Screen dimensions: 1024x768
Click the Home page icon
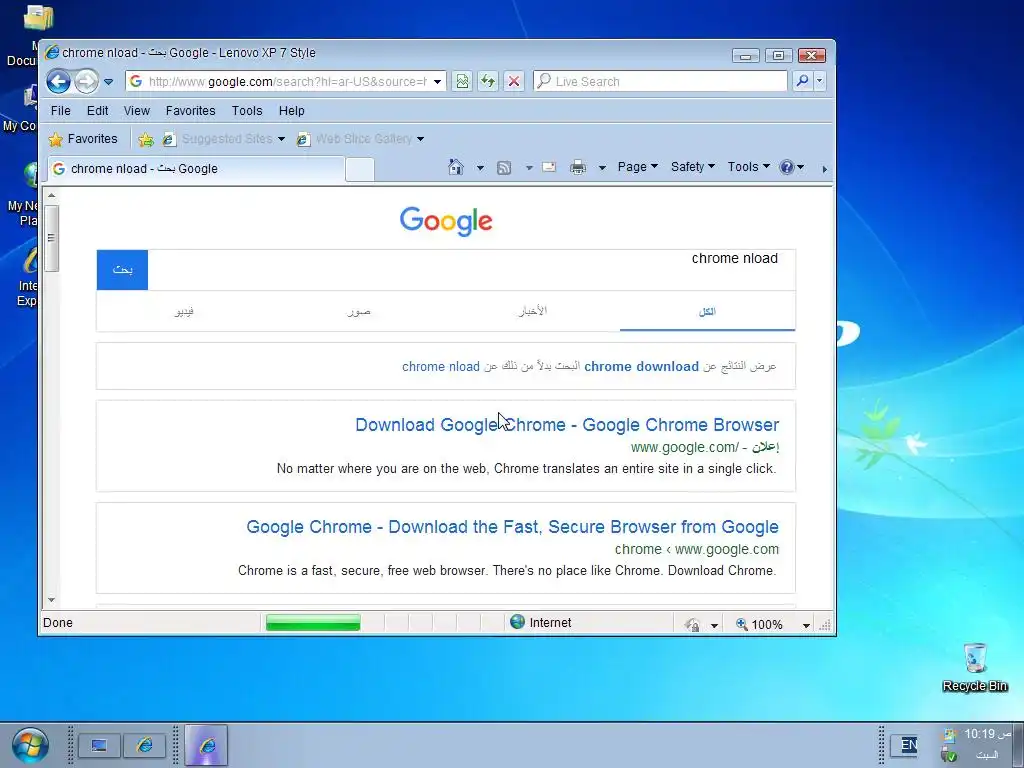456,167
